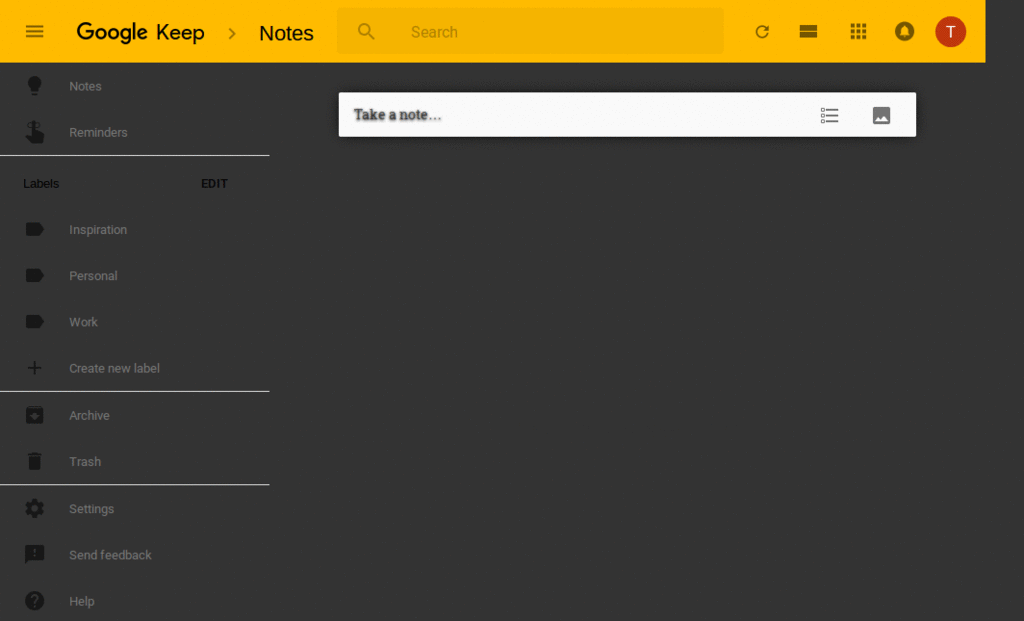Screen dimensions: 1024x621
Task: Click the Notes title in header
Action: pos(286,33)
